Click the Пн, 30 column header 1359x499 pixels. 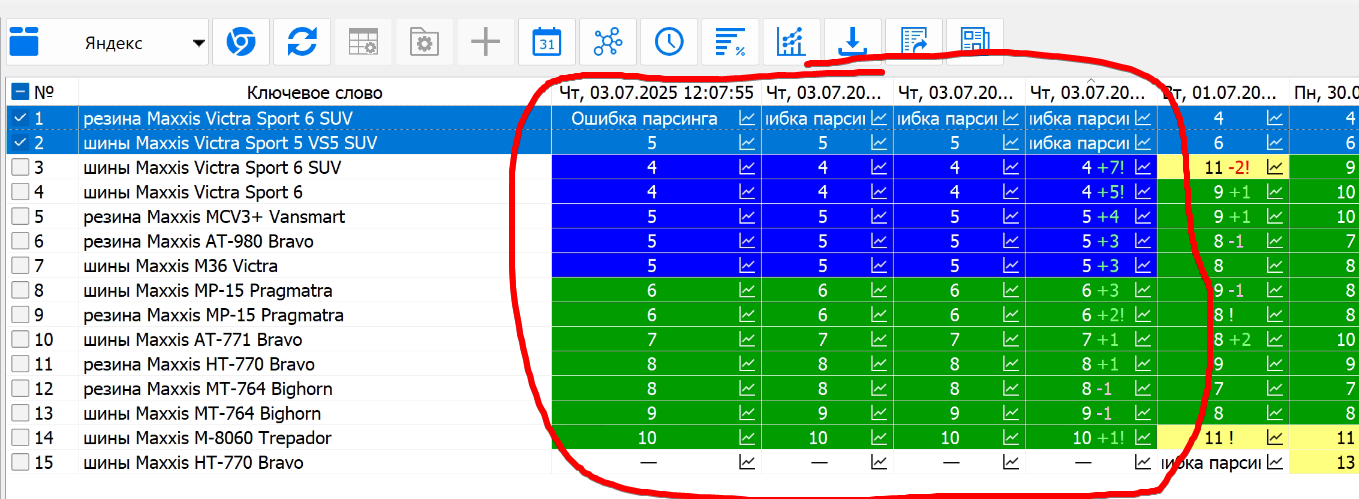coord(1325,93)
